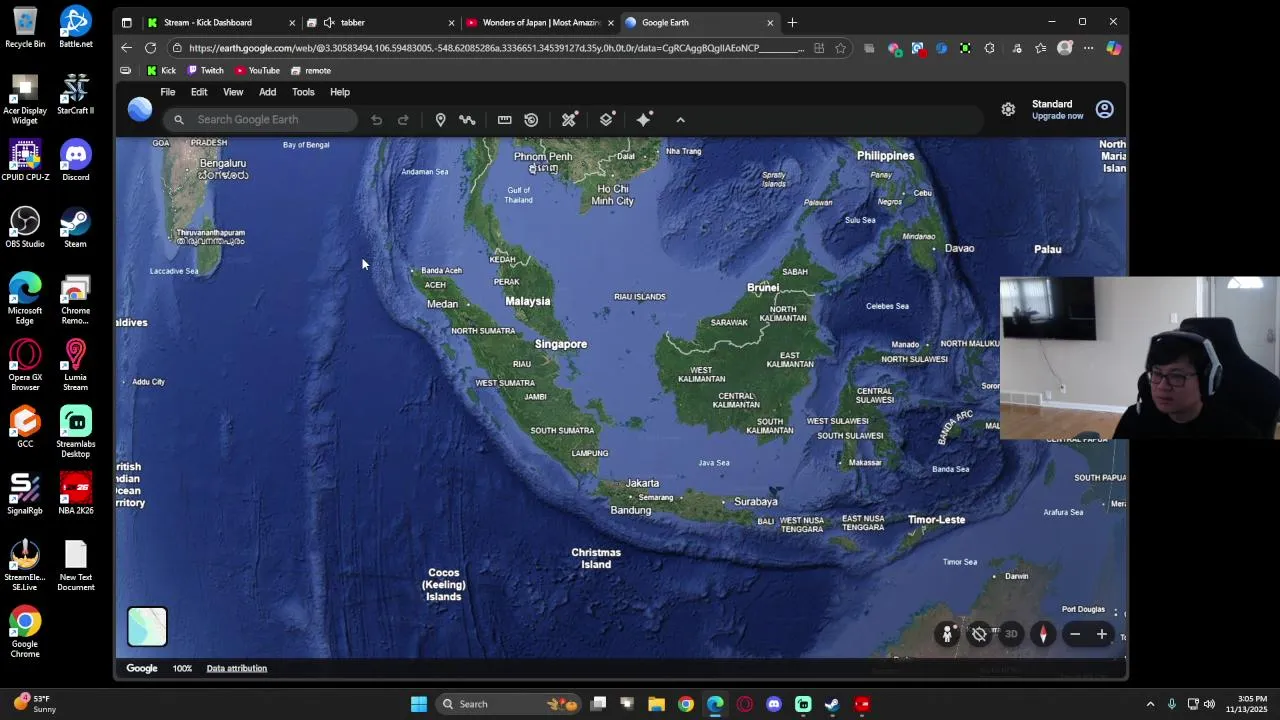Click the Jakarta map label
The image size is (1280, 720).
coord(642,483)
